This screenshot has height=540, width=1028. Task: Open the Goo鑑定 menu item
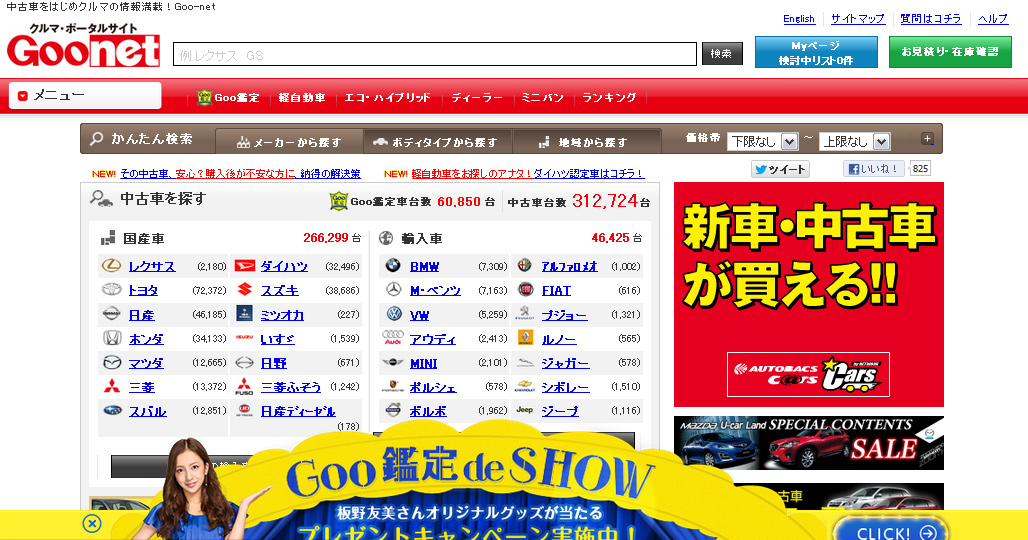click(x=228, y=98)
